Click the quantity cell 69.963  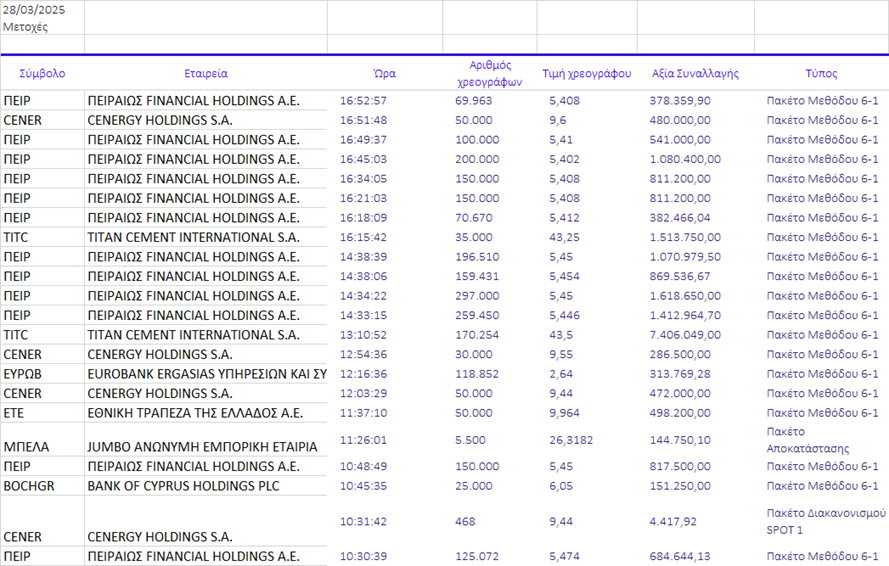point(474,101)
